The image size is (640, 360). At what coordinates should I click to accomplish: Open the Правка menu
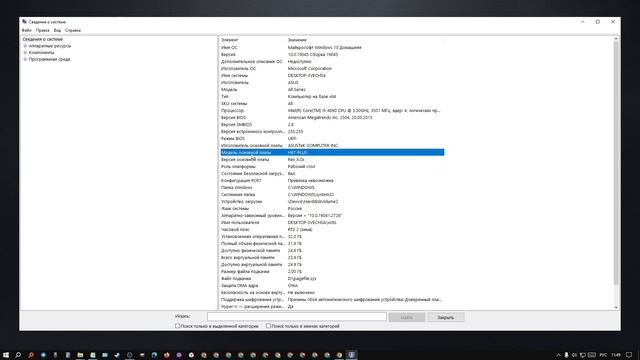[x=42, y=30]
